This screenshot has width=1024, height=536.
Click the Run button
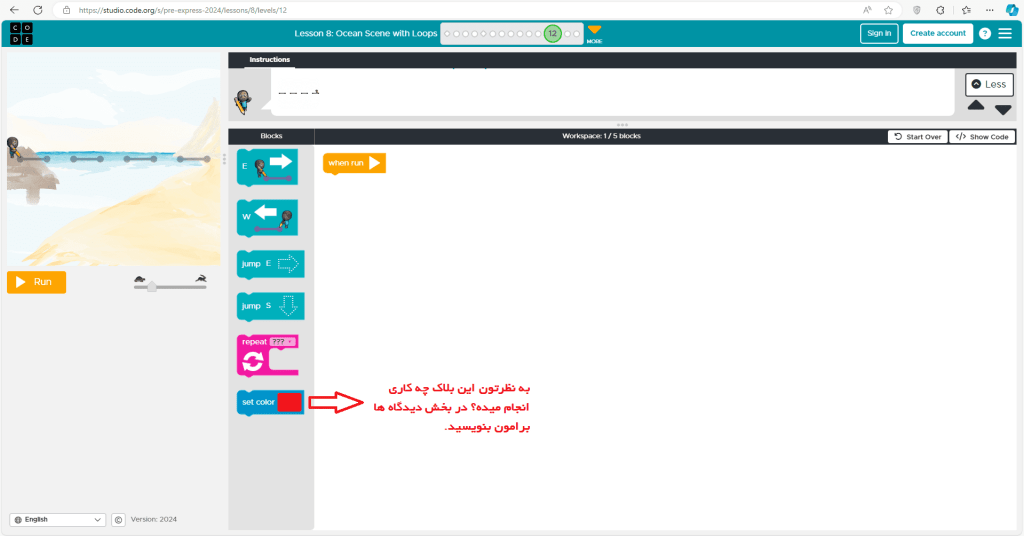point(37,282)
